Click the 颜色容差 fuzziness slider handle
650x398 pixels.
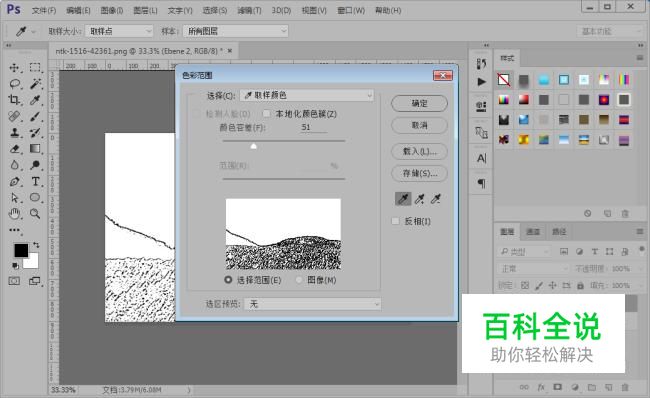tap(253, 146)
